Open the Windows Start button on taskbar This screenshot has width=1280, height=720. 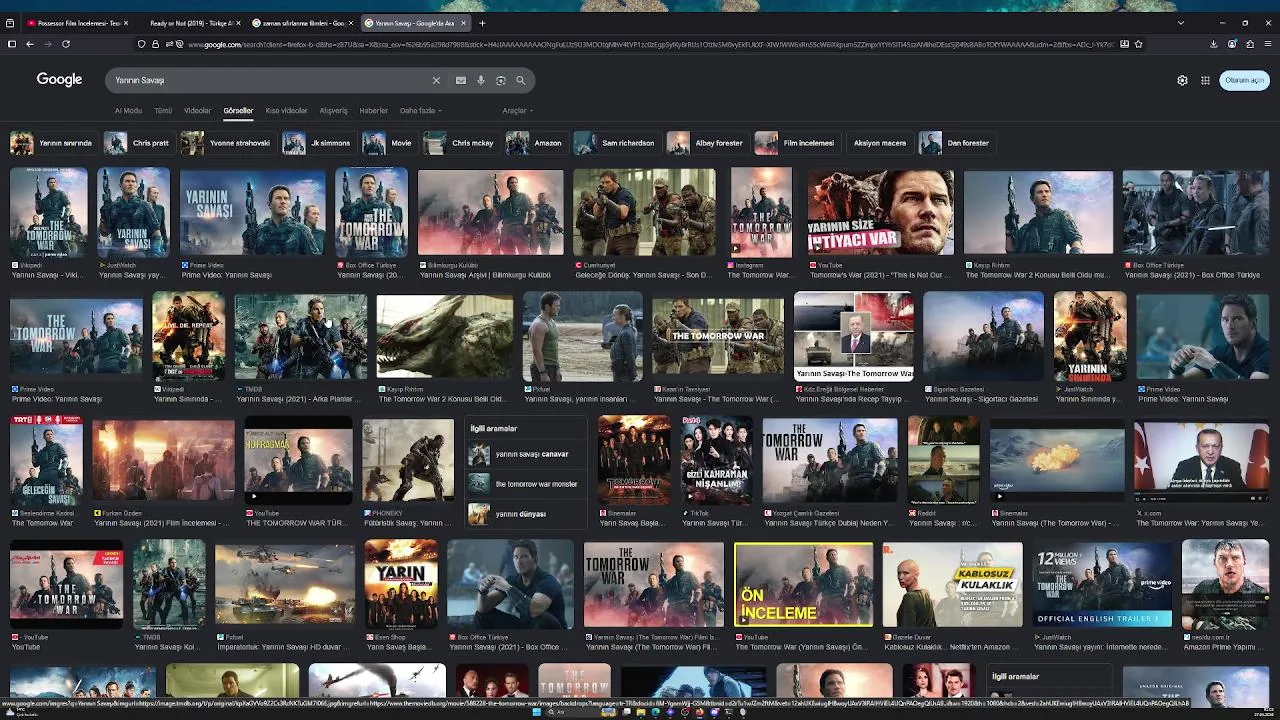point(536,712)
